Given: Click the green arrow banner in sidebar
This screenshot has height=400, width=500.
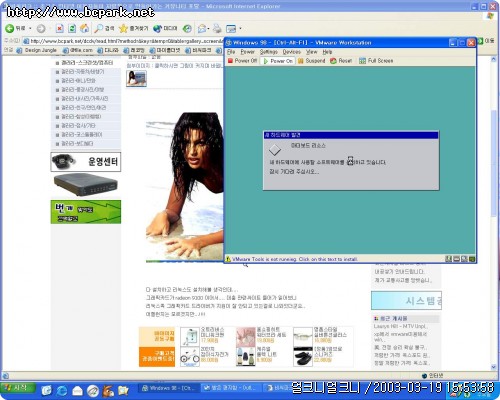Looking at the screenshot, I should point(86,212).
